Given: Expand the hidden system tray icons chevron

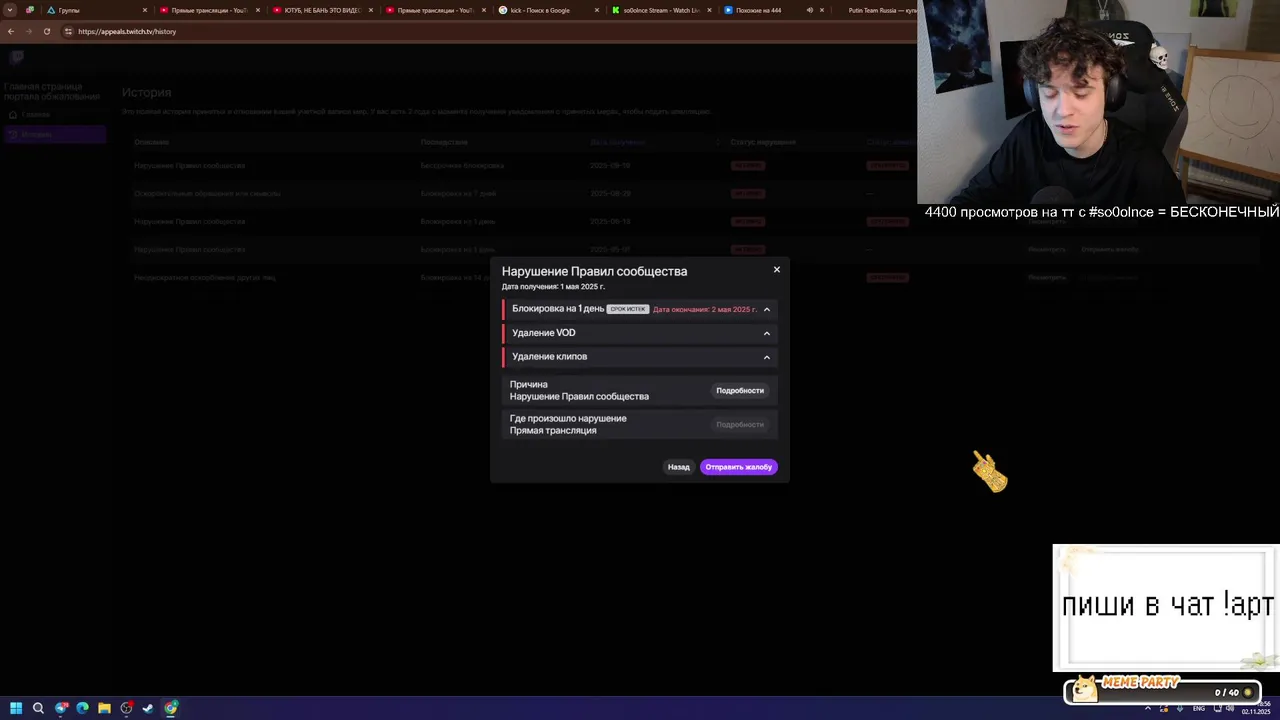Looking at the screenshot, I should pos(1148,708).
